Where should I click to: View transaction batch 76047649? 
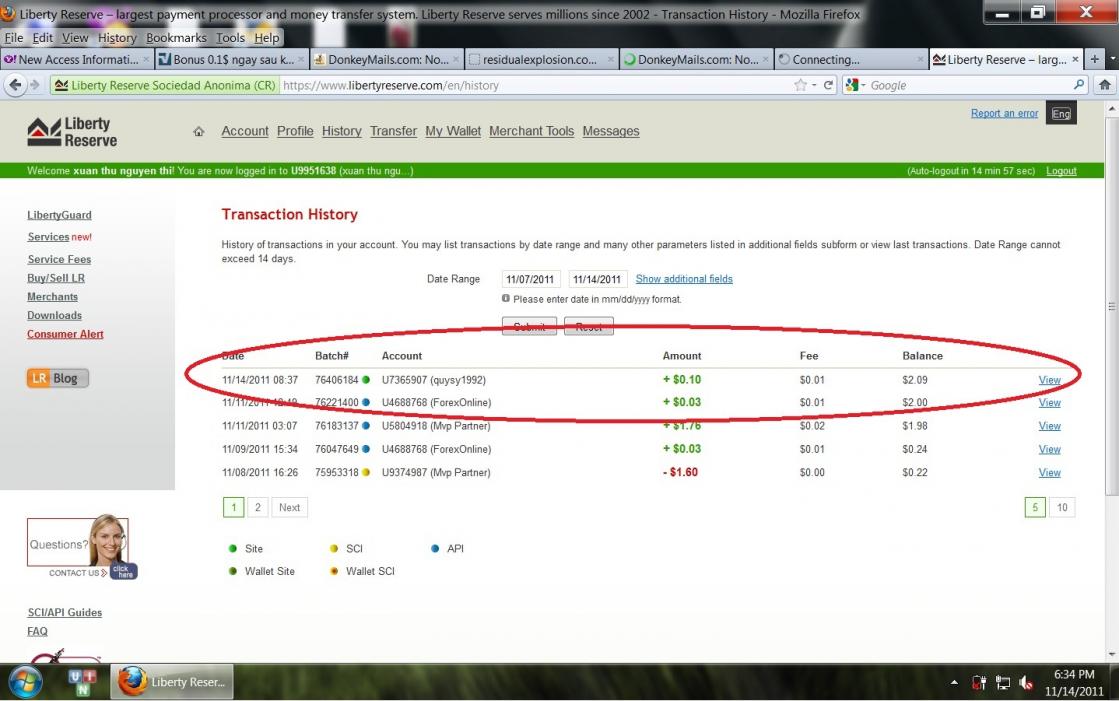(x=1049, y=449)
